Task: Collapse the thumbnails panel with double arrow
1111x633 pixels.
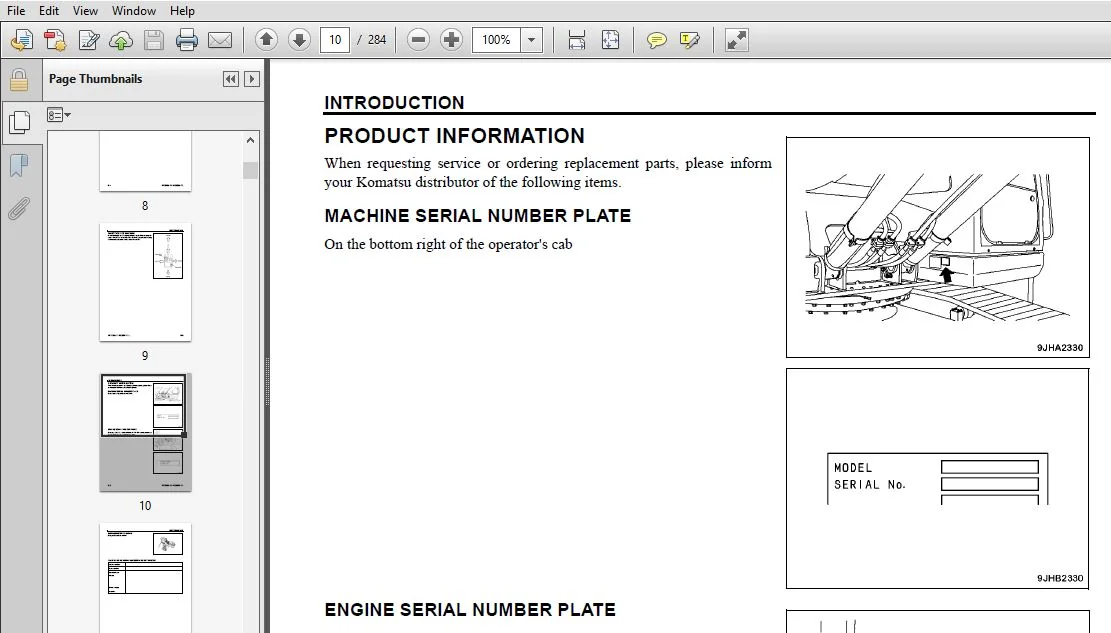Action: pyautogui.click(x=230, y=79)
